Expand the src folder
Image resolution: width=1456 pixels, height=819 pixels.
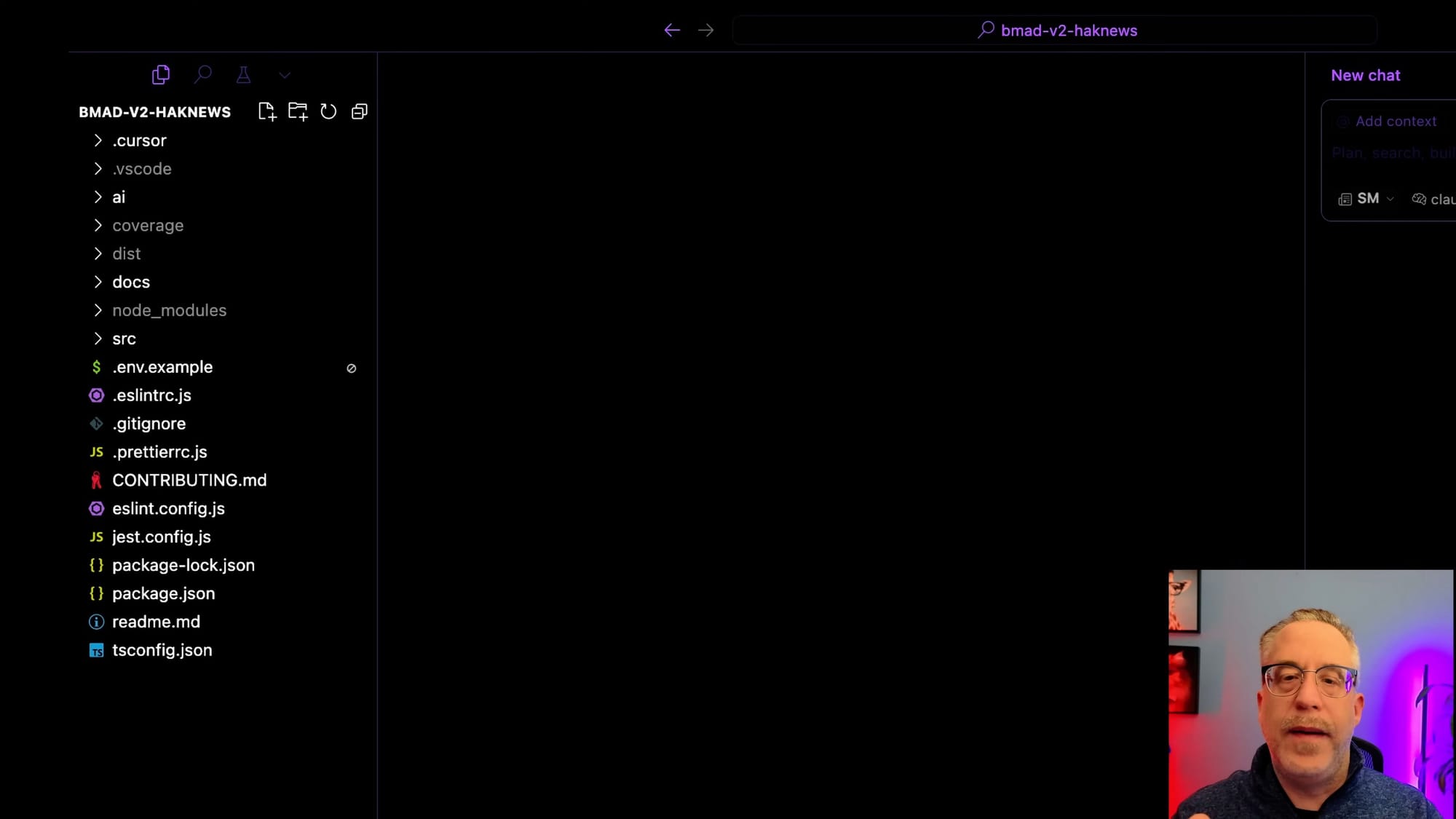click(124, 339)
